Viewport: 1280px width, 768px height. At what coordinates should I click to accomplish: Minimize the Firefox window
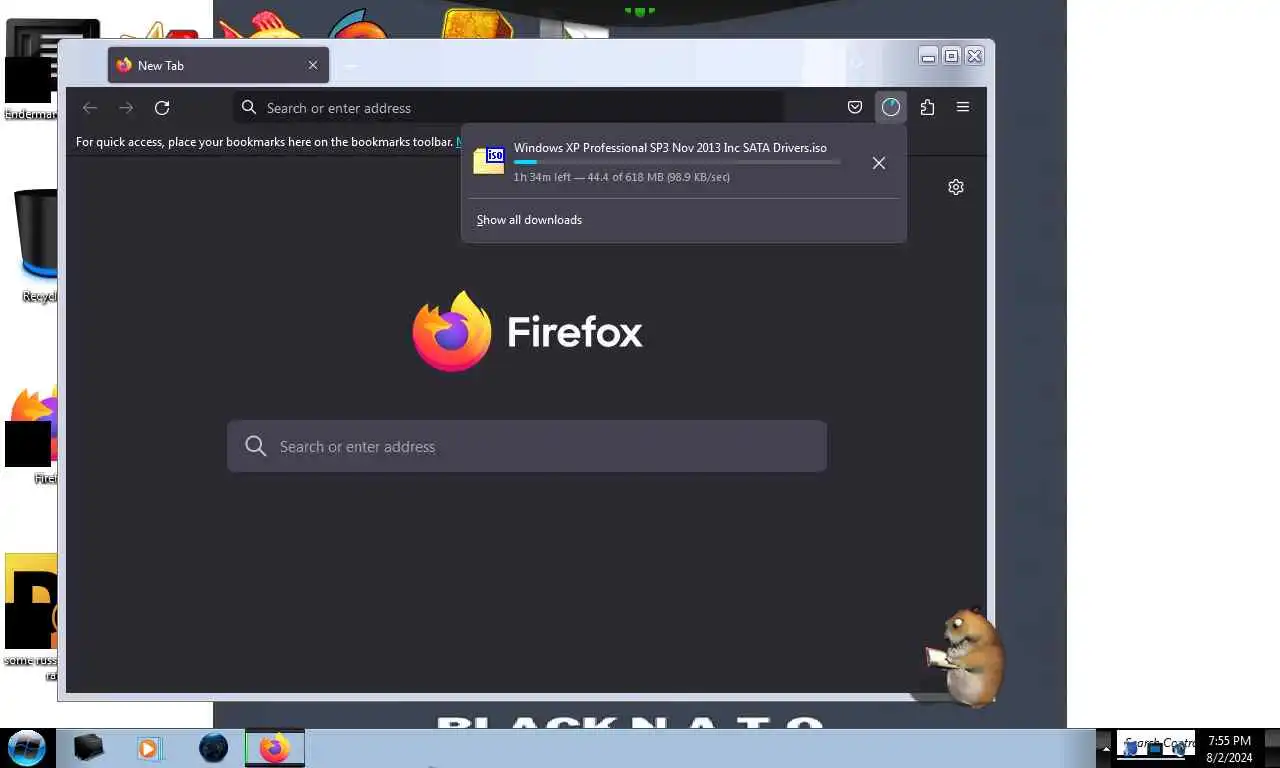coord(928,57)
